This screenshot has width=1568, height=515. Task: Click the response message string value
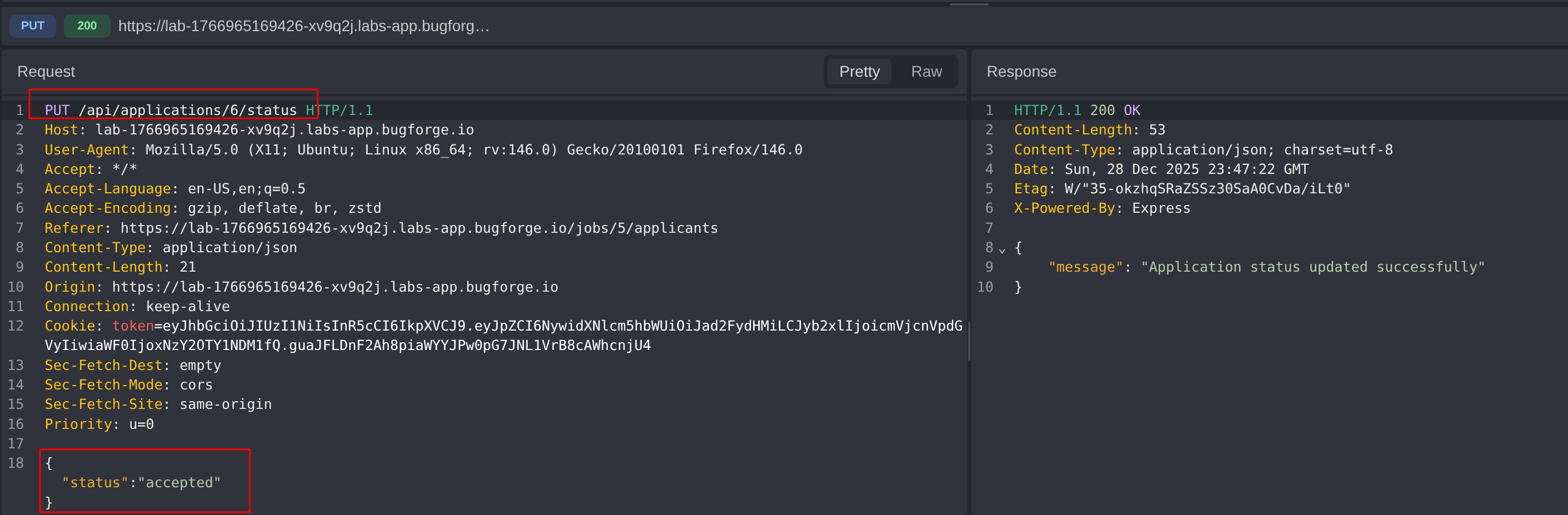1312,267
